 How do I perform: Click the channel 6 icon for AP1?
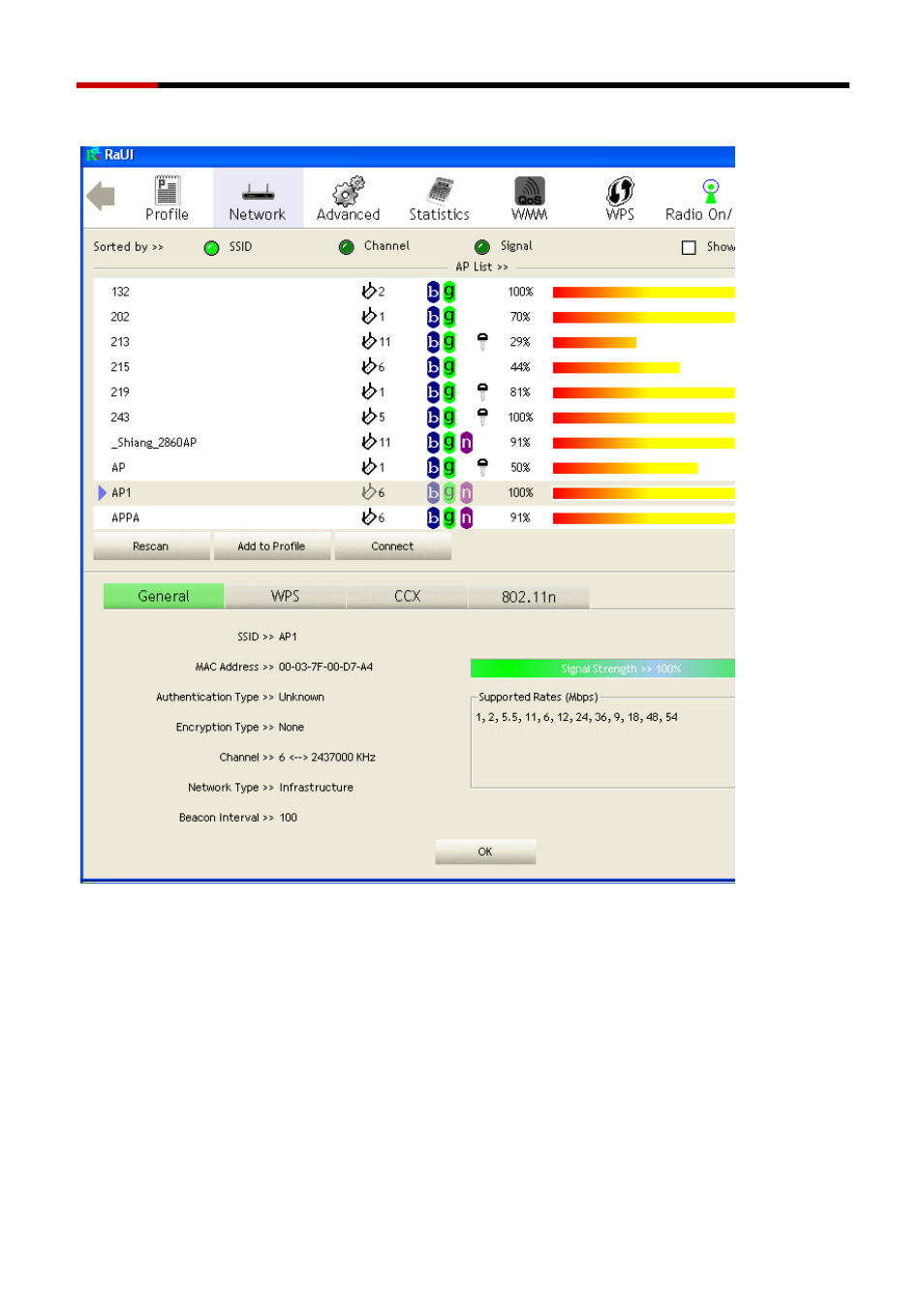[x=368, y=492]
